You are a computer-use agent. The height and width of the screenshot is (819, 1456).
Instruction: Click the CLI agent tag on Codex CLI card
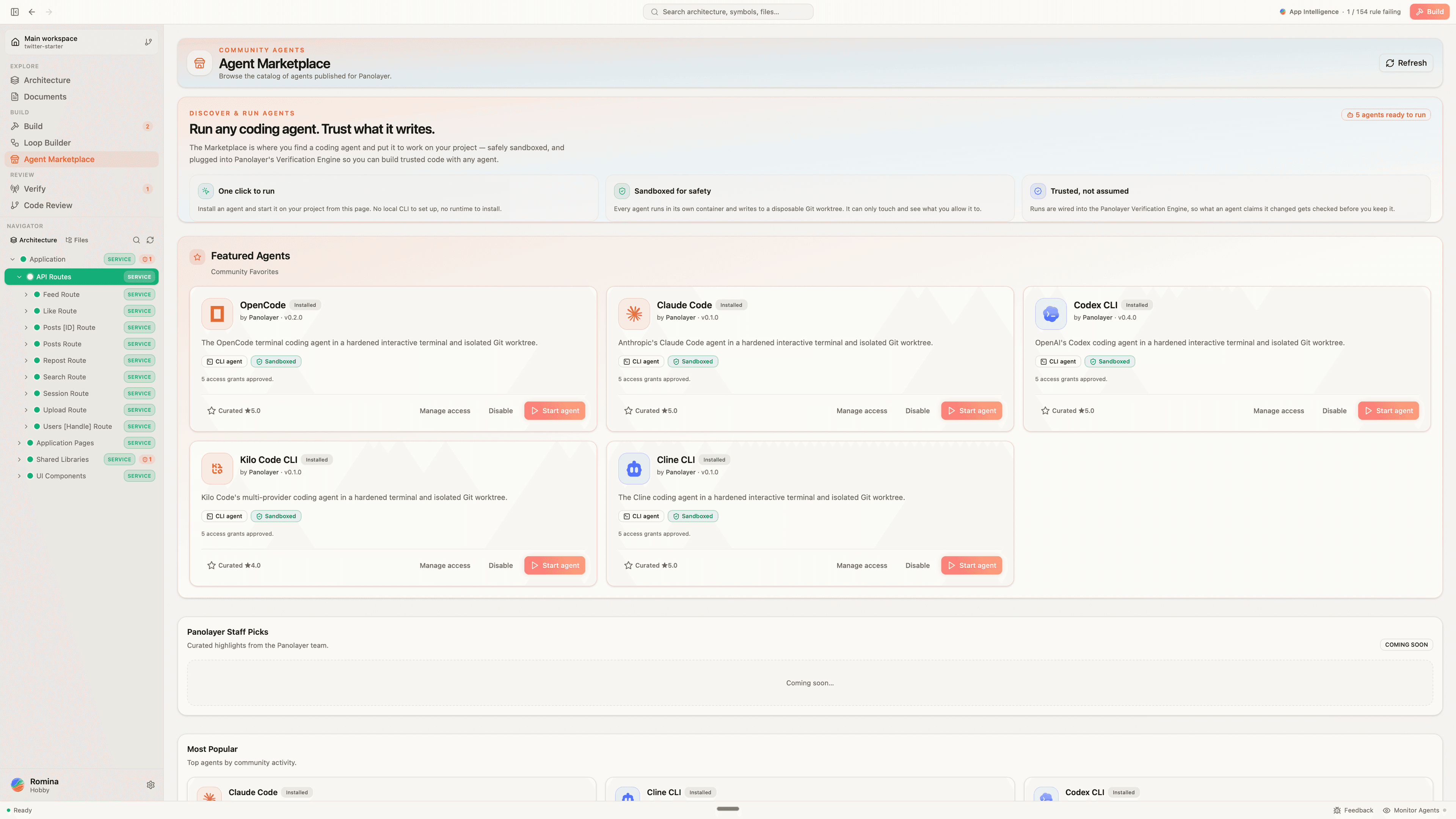pyautogui.click(x=1057, y=362)
